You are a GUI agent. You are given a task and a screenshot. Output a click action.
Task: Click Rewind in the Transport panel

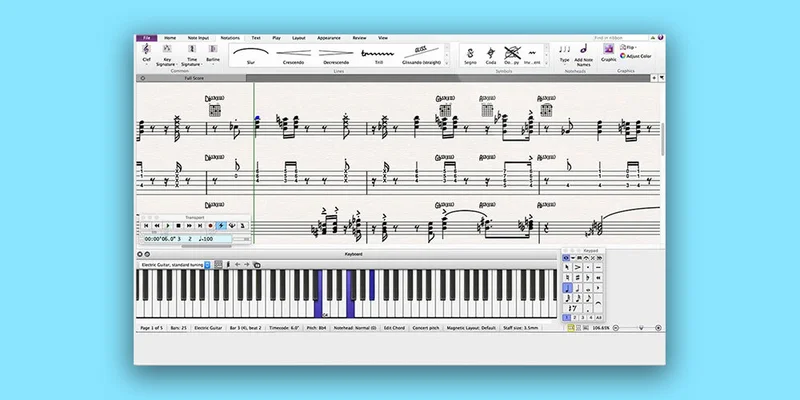click(x=157, y=226)
